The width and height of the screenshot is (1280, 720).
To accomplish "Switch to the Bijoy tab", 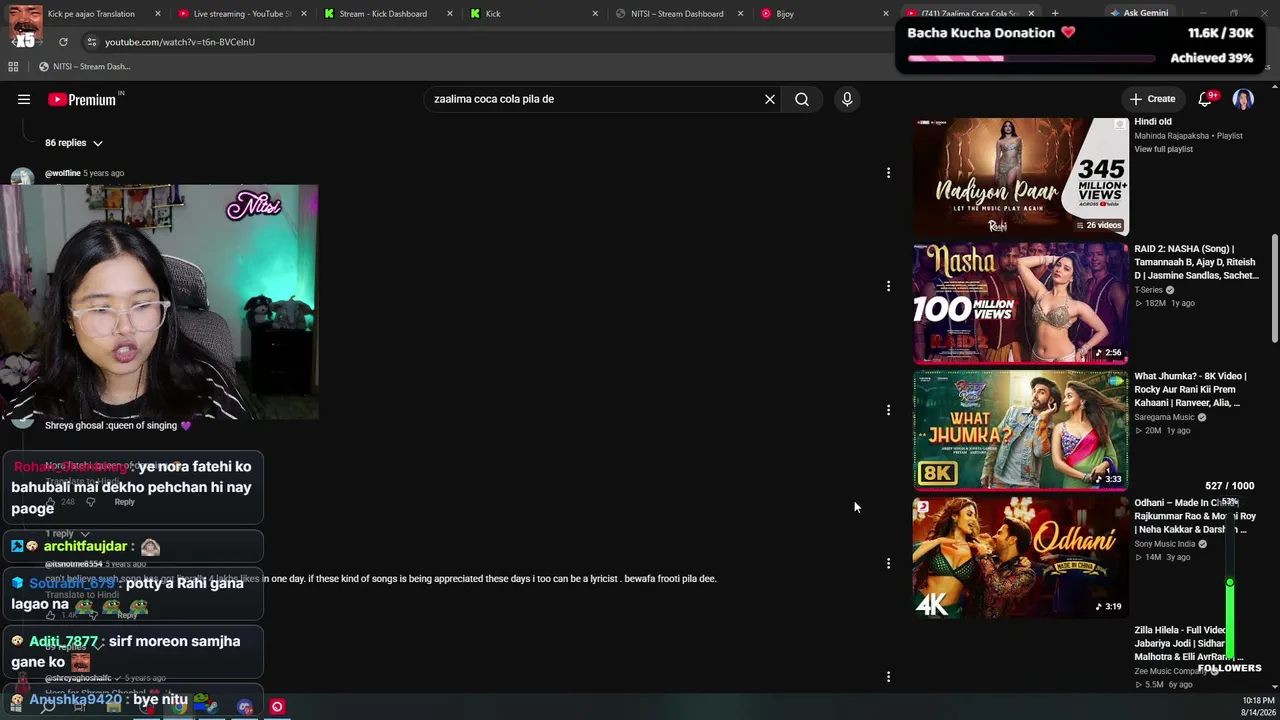I will [824, 14].
